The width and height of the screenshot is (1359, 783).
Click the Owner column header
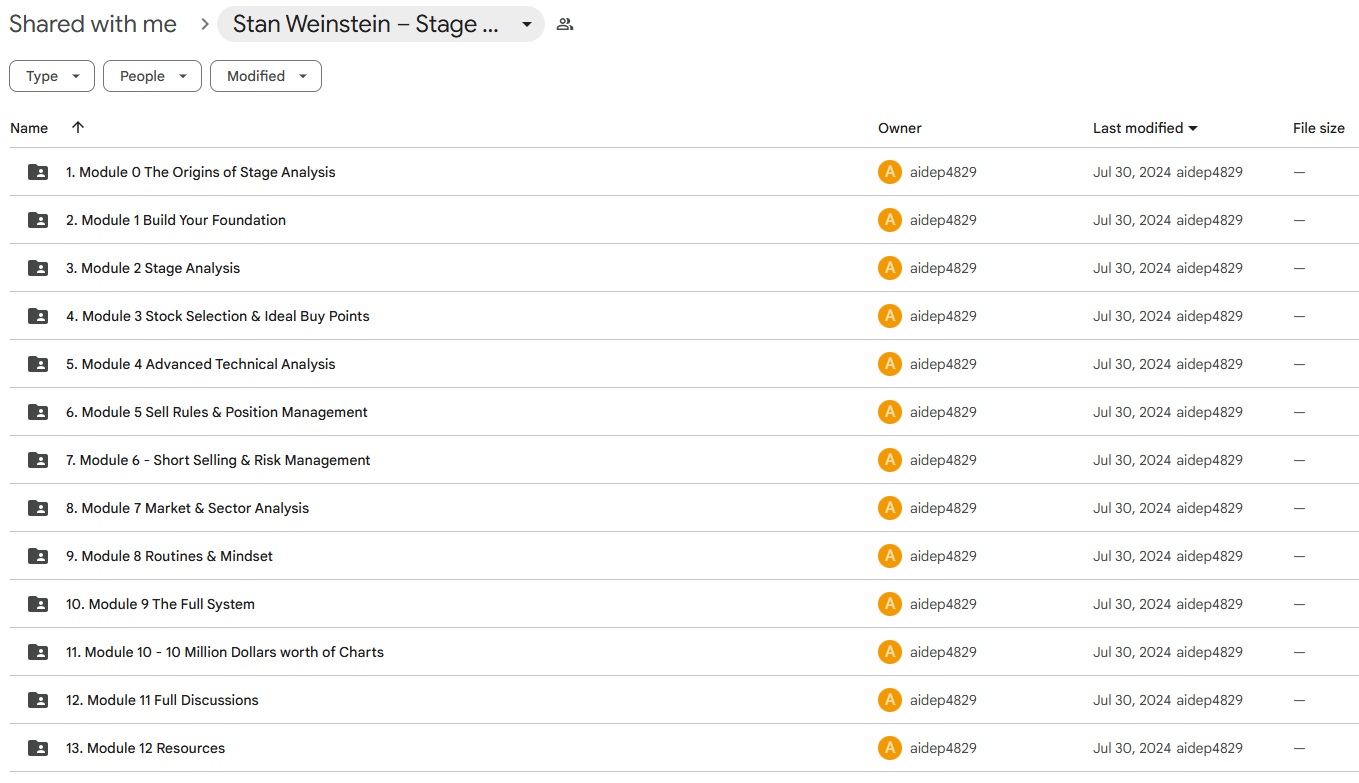click(x=900, y=128)
